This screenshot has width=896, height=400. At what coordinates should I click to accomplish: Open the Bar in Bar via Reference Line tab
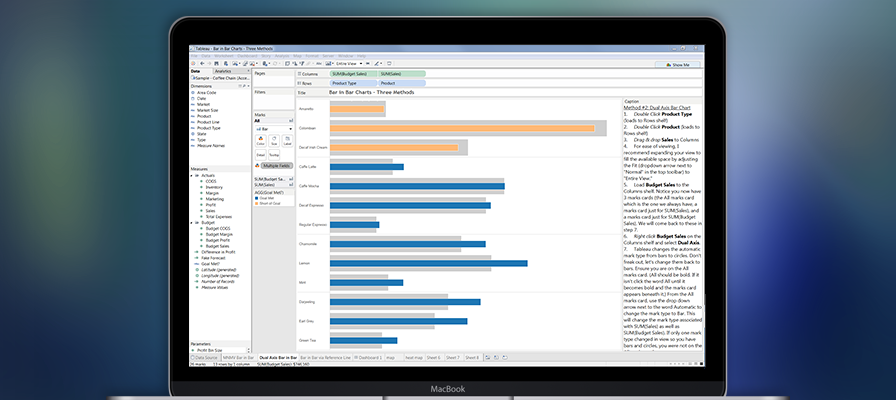[x=325, y=357]
